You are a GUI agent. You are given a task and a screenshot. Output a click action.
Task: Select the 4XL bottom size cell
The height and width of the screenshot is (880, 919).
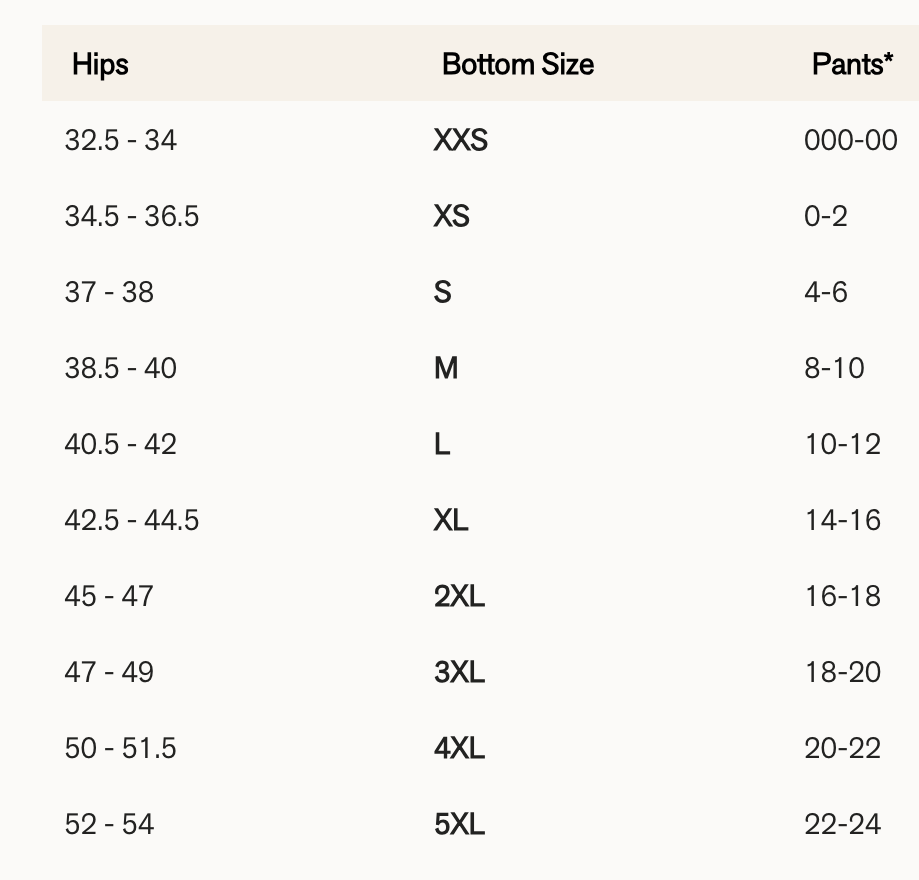pyautogui.click(x=459, y=748)
